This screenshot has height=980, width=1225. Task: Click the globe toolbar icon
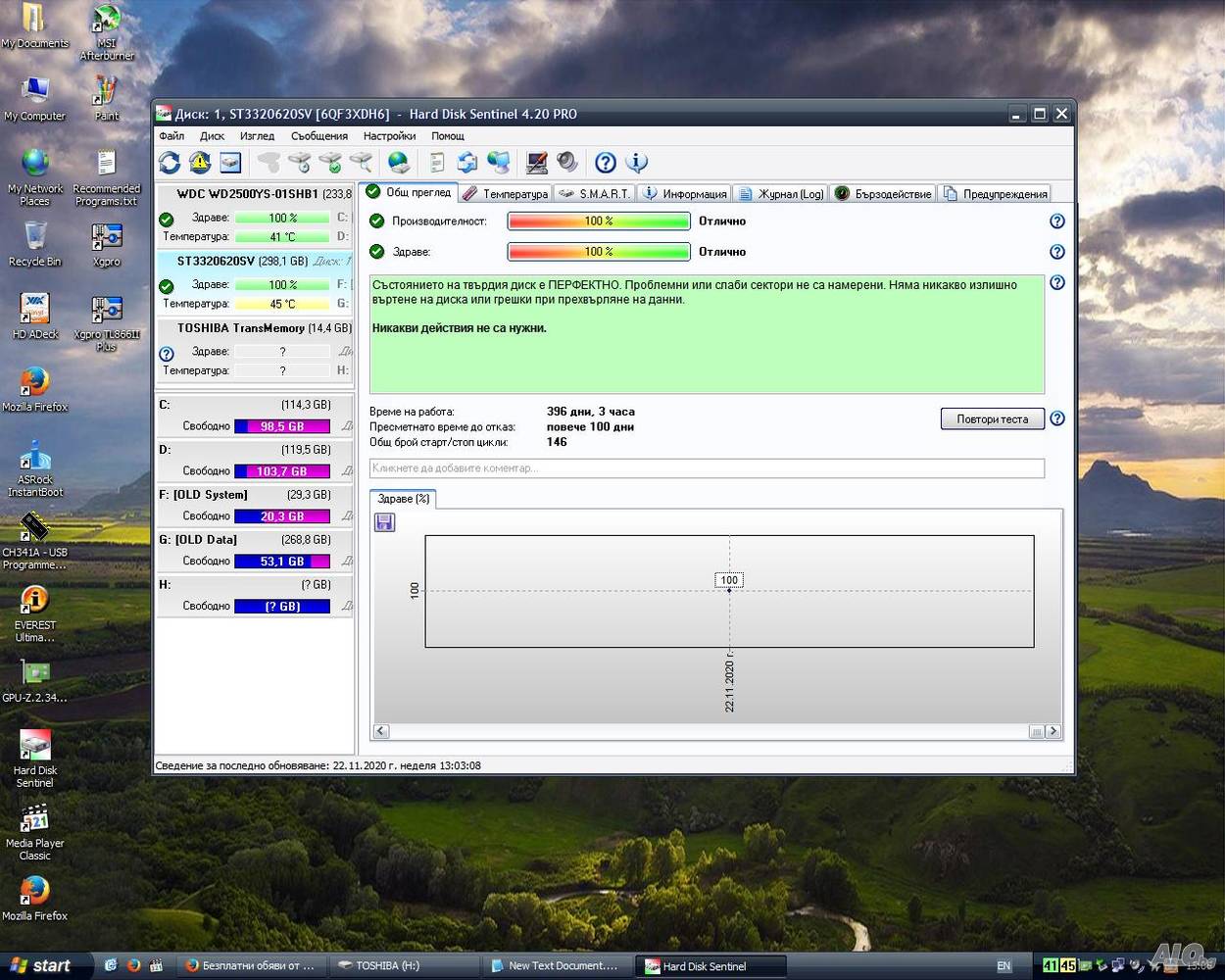coord(399,163)
